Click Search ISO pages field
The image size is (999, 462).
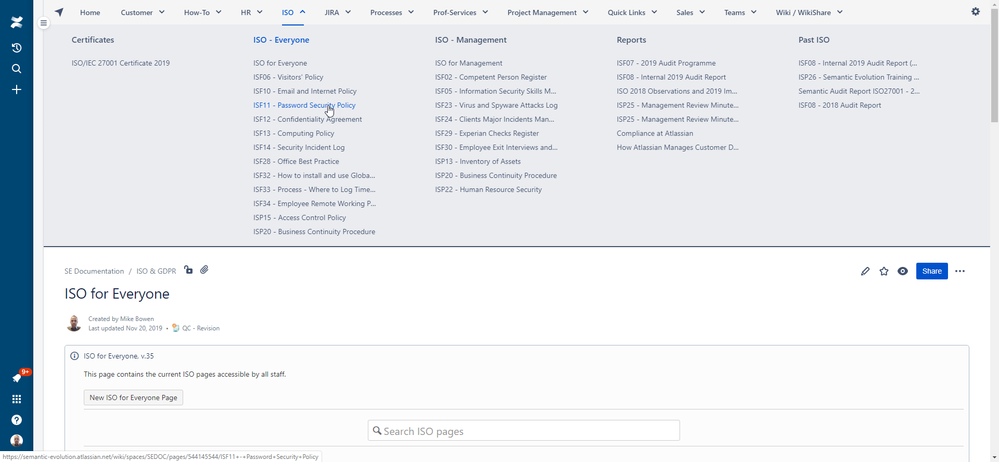524,431
